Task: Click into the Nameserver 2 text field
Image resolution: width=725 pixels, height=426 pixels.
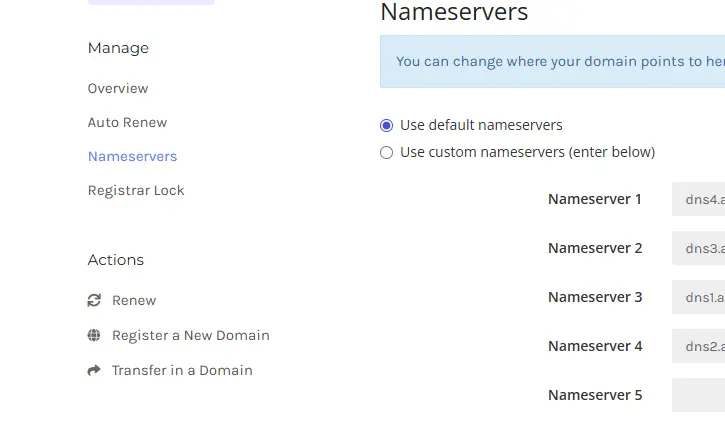Action: pyautogui.click(x=698, y=248)
